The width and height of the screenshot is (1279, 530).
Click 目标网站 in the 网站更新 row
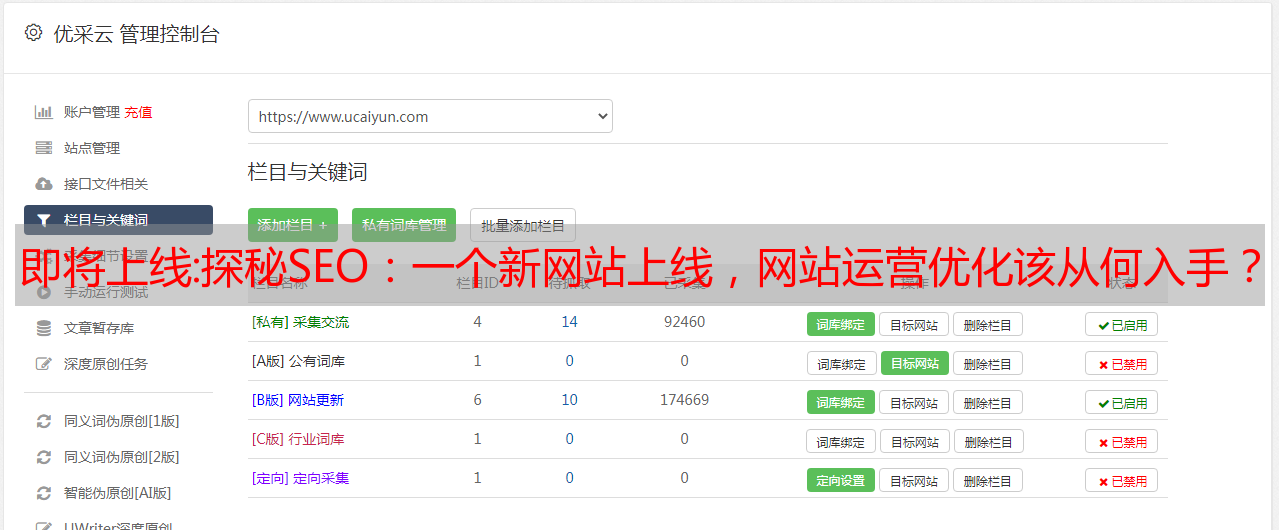(x=914, y=402)
